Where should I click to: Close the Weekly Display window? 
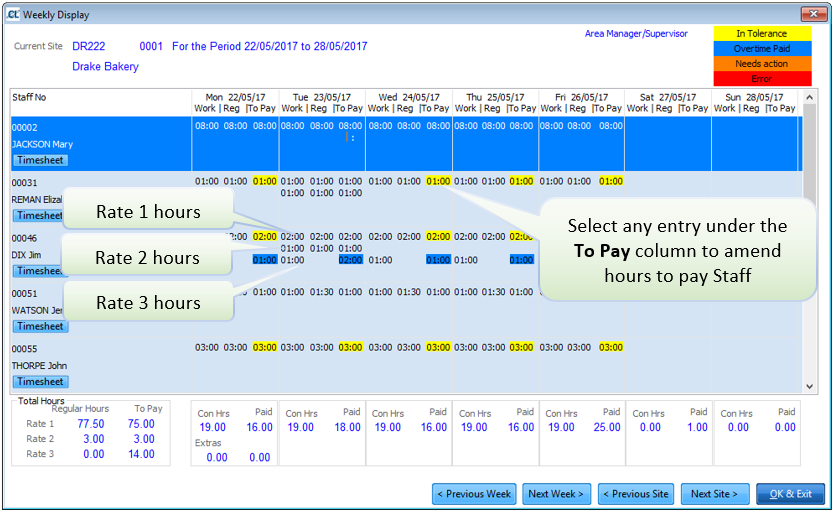(x=814, y=14)
